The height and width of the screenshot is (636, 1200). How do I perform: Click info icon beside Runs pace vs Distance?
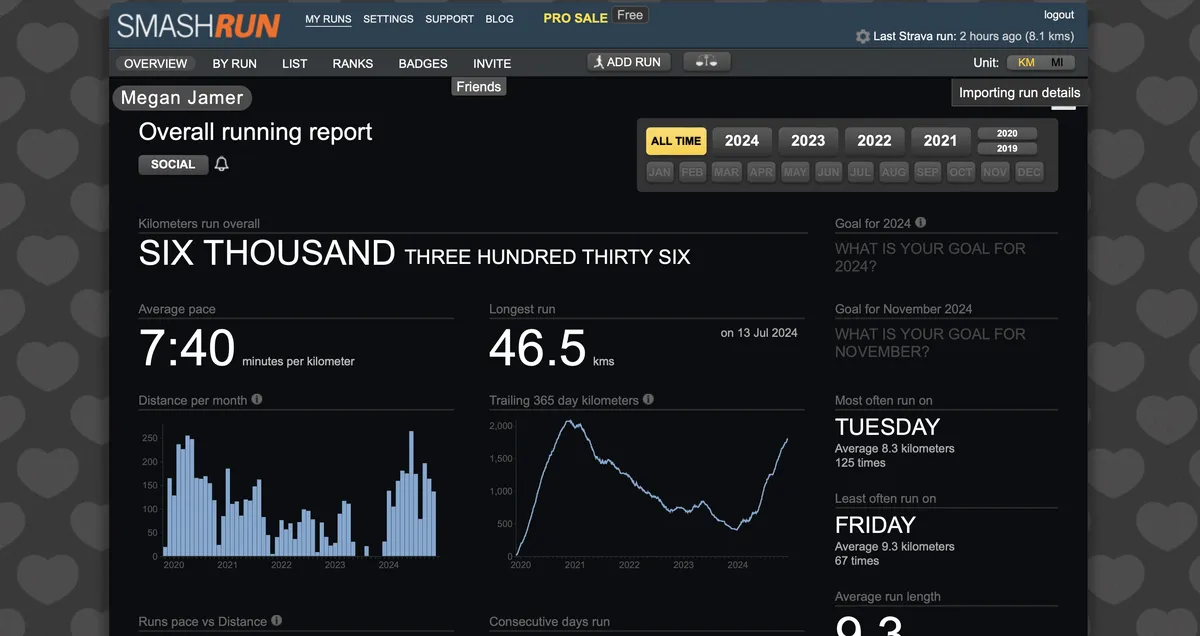click(276, 621)
